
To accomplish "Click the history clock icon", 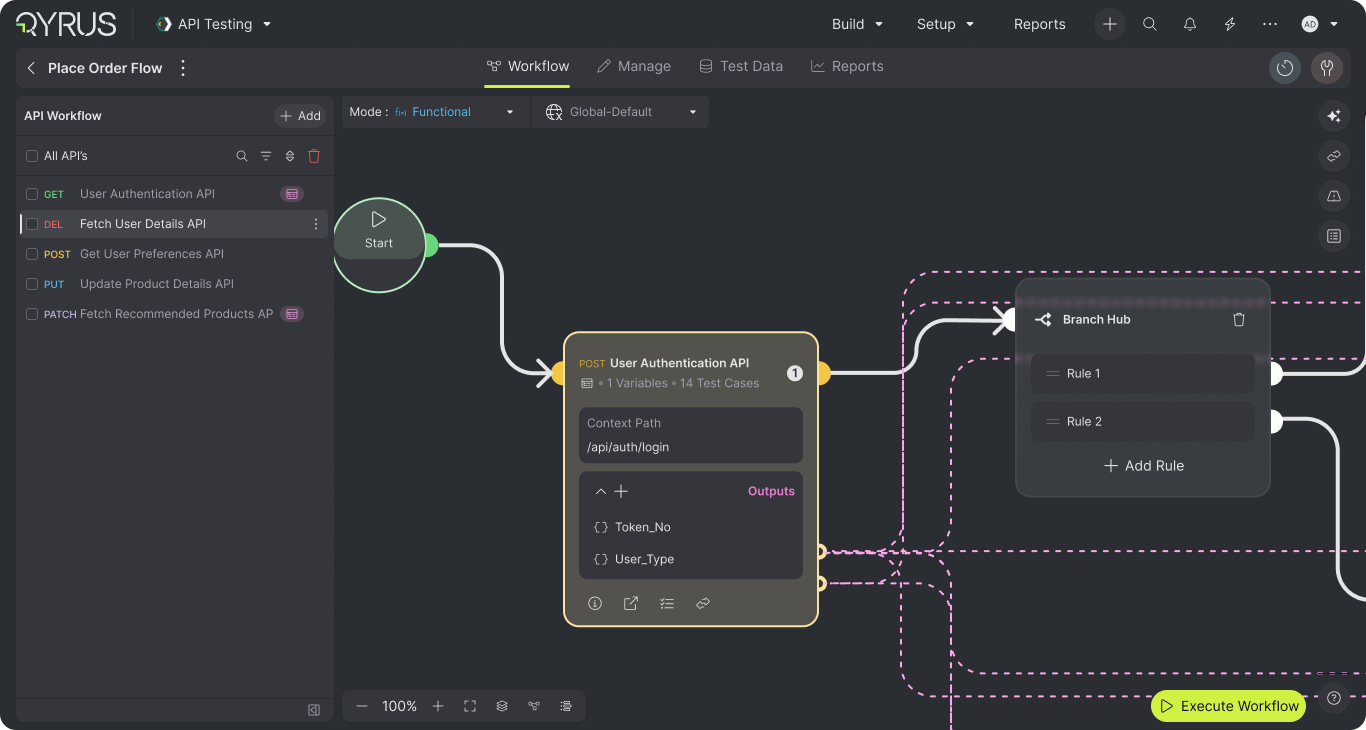I will point(1285,68).
